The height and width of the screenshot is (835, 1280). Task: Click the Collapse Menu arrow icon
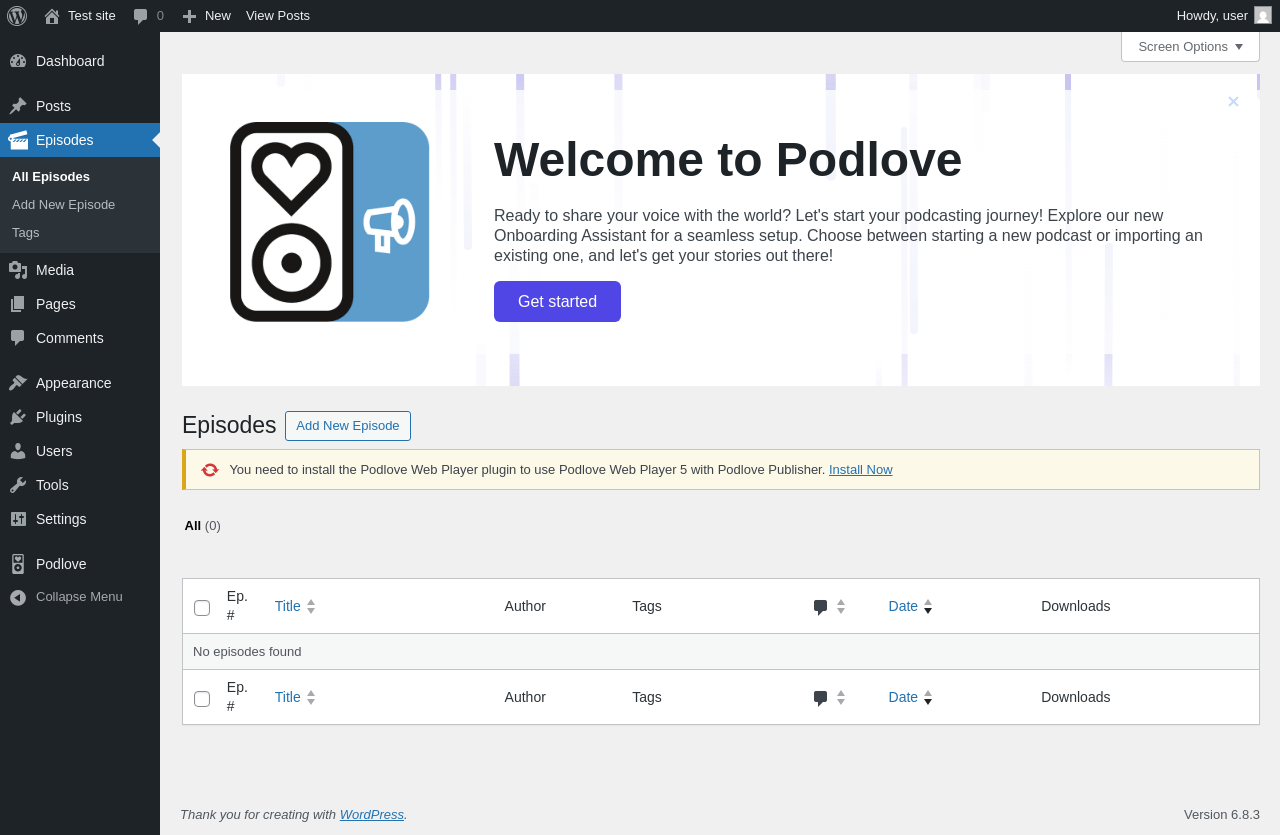click(x=18, y=597)
